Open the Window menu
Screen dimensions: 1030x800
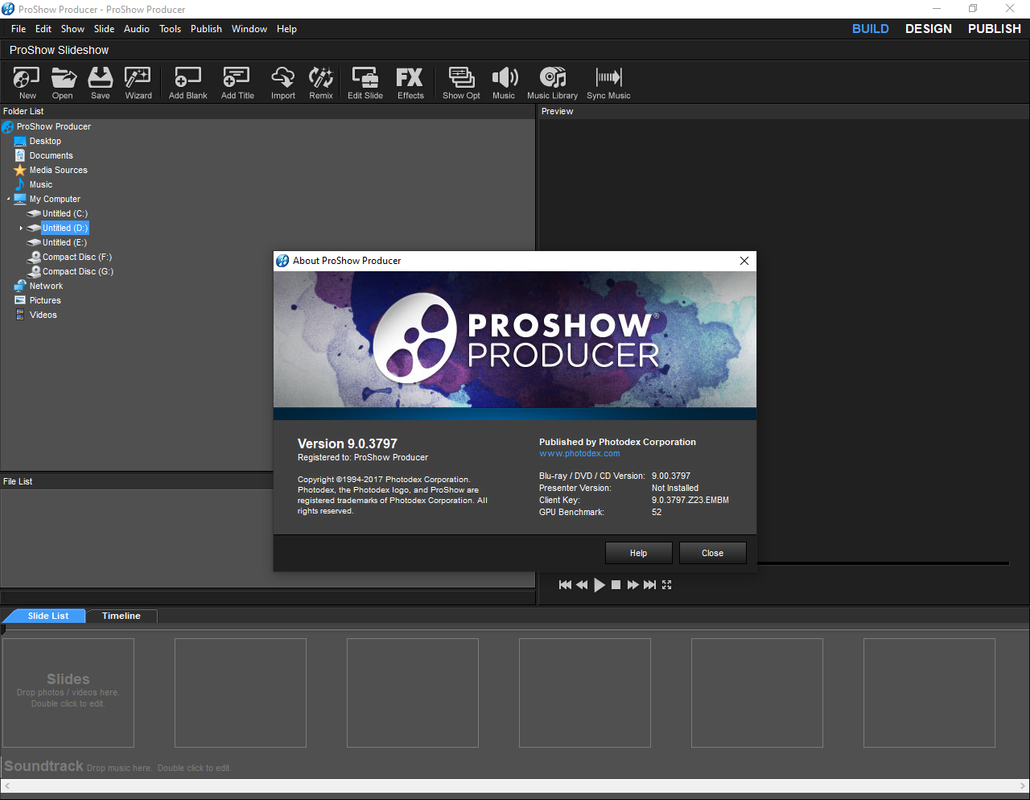249,29
